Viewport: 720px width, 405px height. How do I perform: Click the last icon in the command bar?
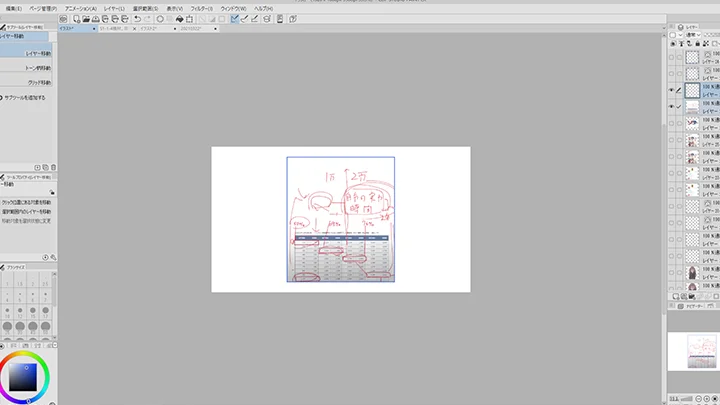pyautogui.click(x=292, y=19)
